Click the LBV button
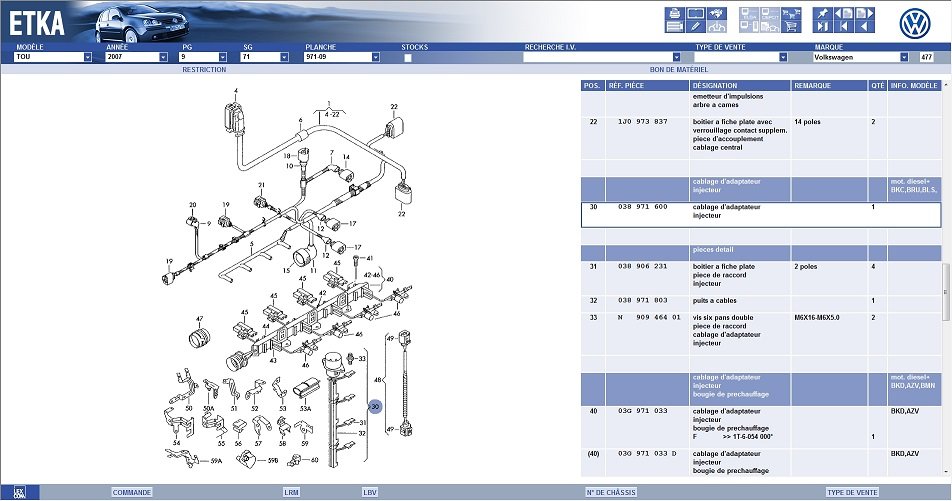This screenshot has height=501, width=952. point(370,492)
